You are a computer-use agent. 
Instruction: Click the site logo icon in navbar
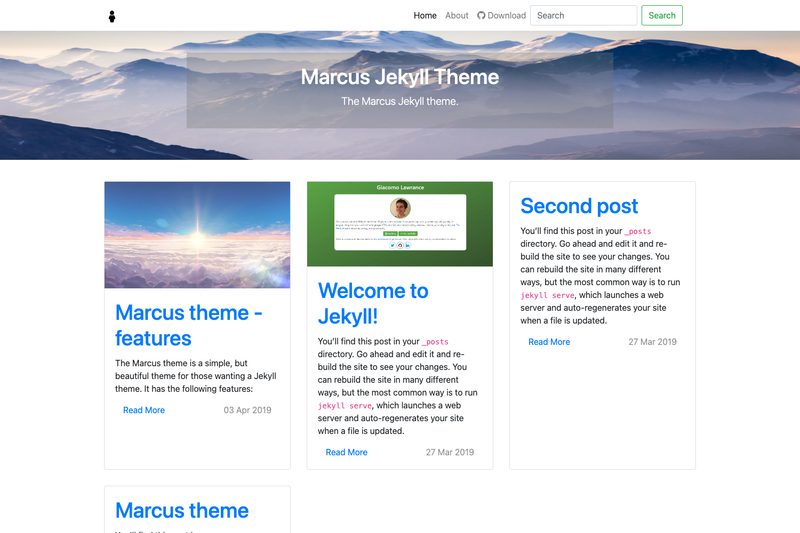pos(112,17)
